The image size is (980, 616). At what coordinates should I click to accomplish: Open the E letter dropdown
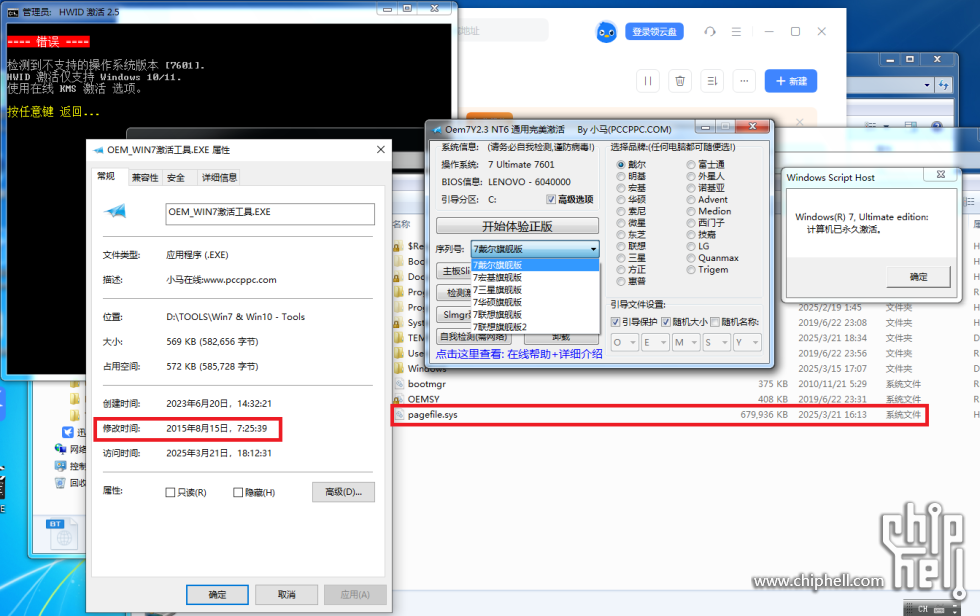(654, 342)
